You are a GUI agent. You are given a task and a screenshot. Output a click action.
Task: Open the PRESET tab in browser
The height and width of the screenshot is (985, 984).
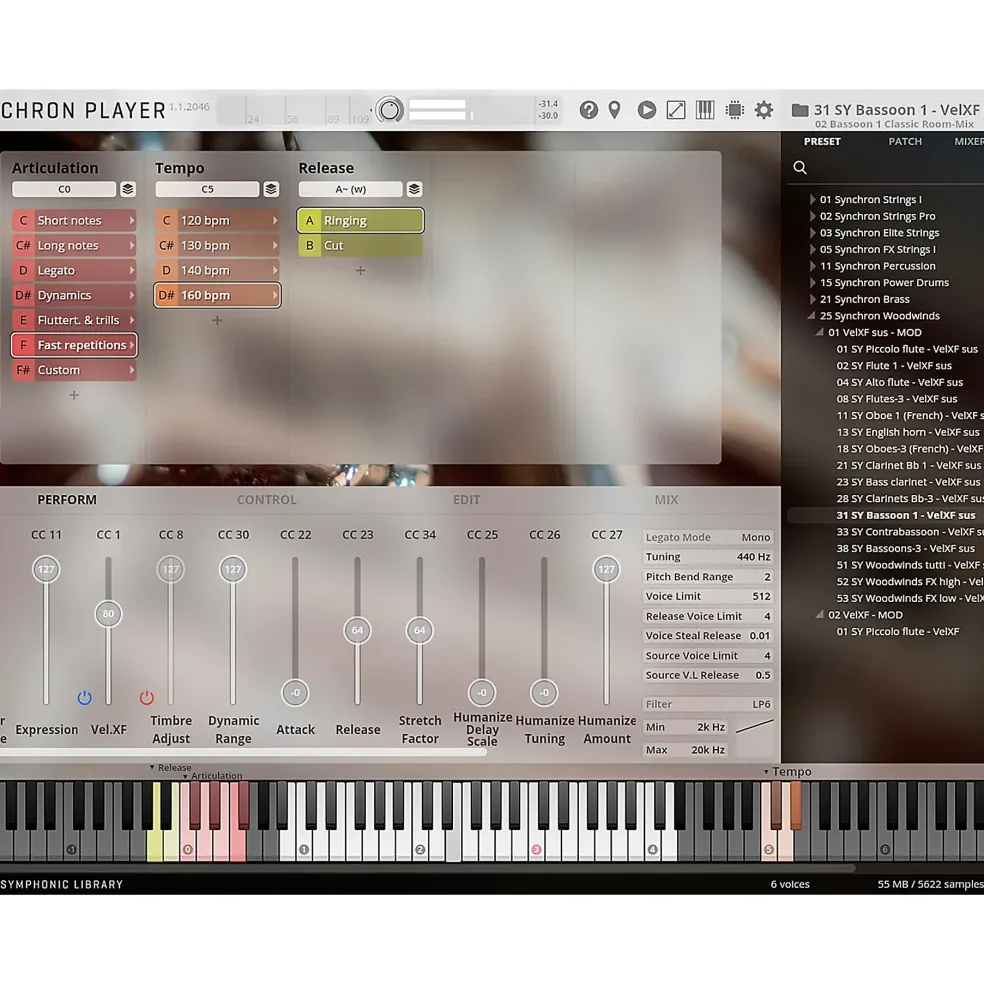822,142
